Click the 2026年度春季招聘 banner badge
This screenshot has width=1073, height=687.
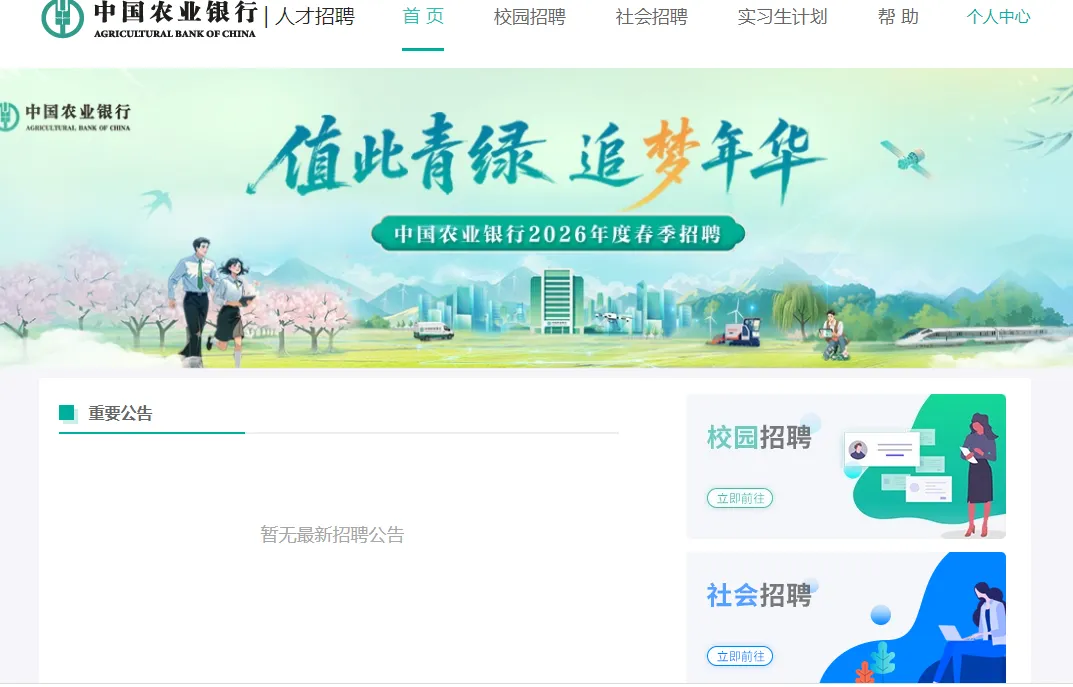coord(558,234)
